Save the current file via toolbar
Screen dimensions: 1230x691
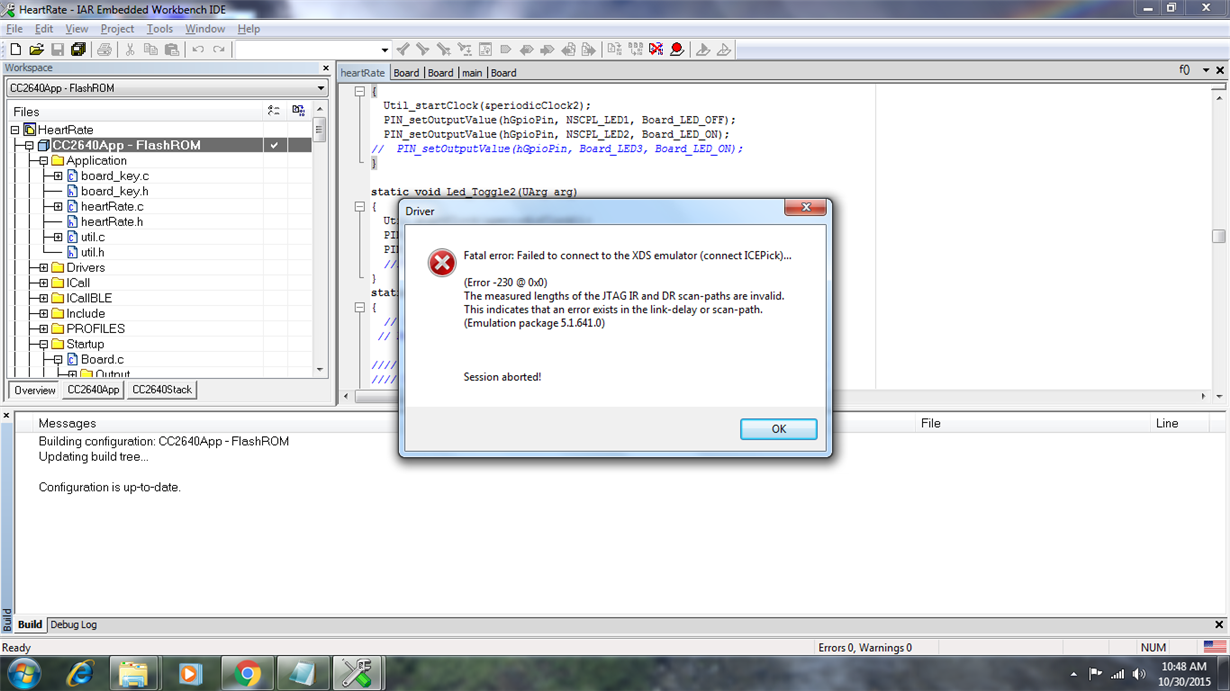pos(58,49)
